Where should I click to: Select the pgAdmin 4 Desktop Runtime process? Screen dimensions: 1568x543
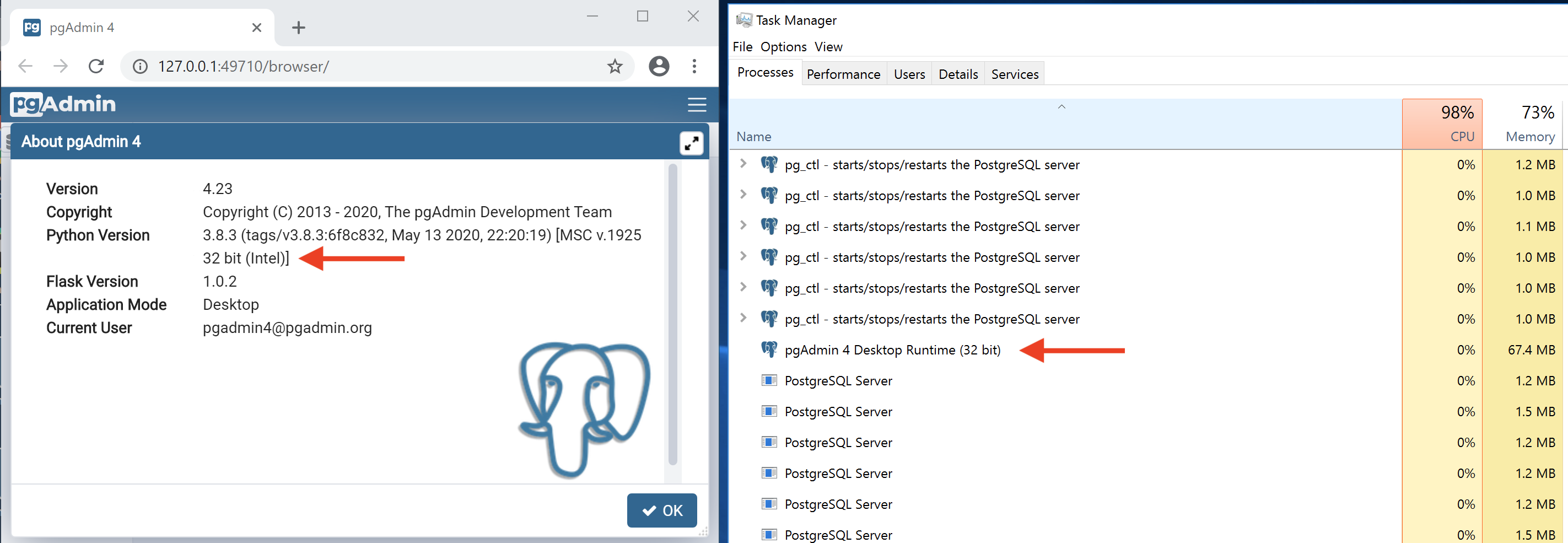click(x=892, y=350)
